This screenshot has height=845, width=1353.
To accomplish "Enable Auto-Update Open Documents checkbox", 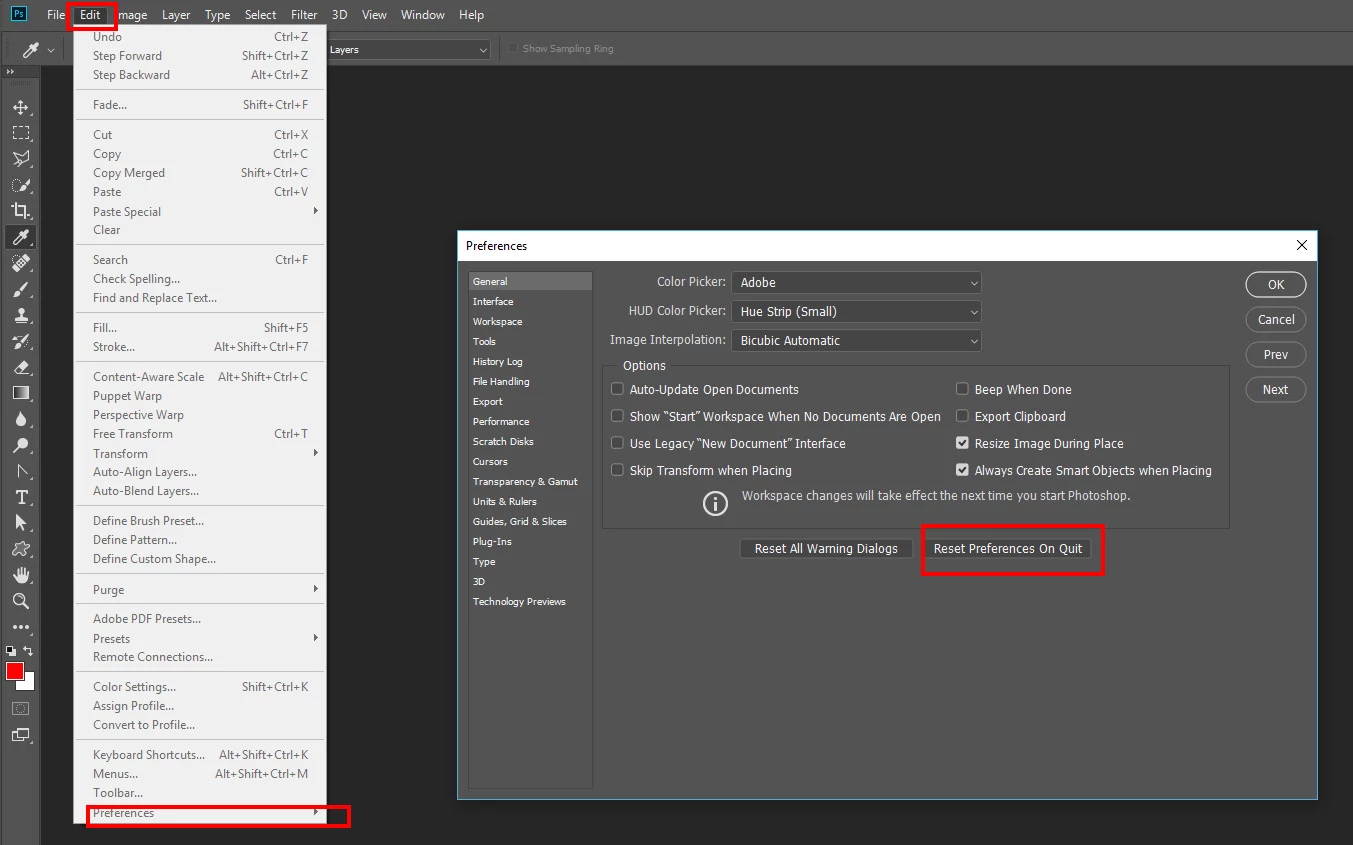I will point(617,389).
